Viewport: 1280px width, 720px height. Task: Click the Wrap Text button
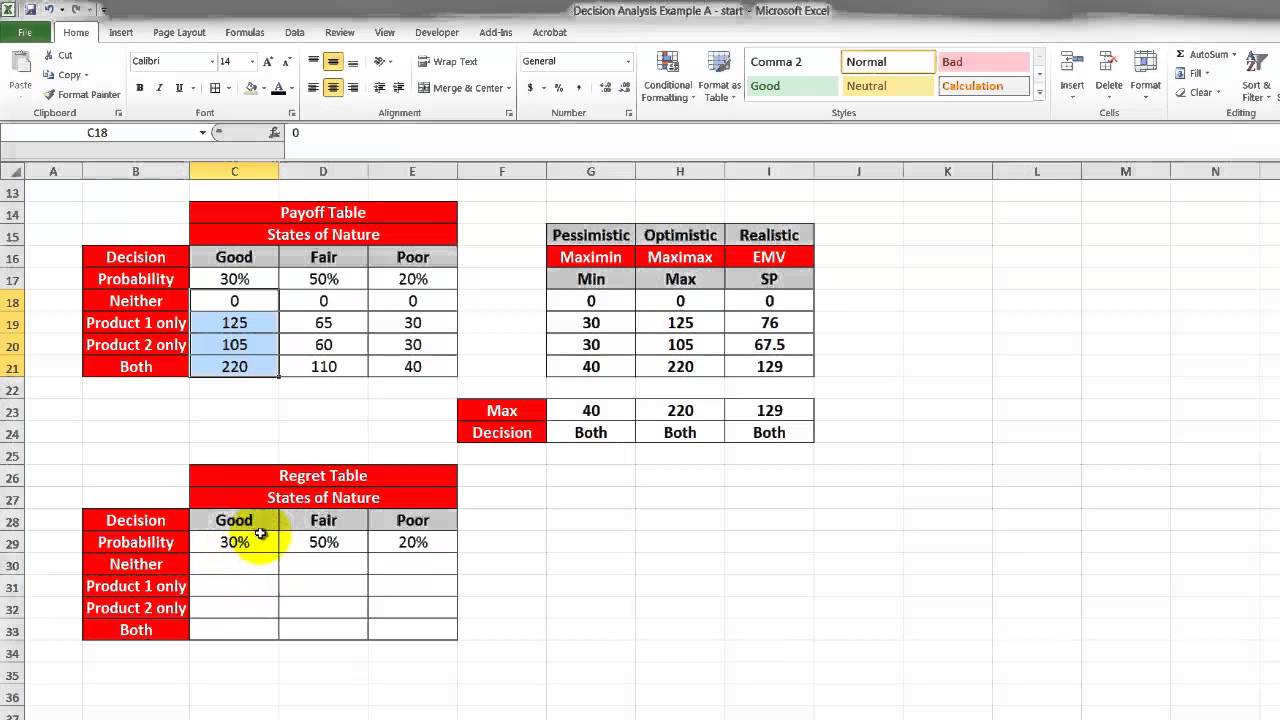click(x=447, y=61)
